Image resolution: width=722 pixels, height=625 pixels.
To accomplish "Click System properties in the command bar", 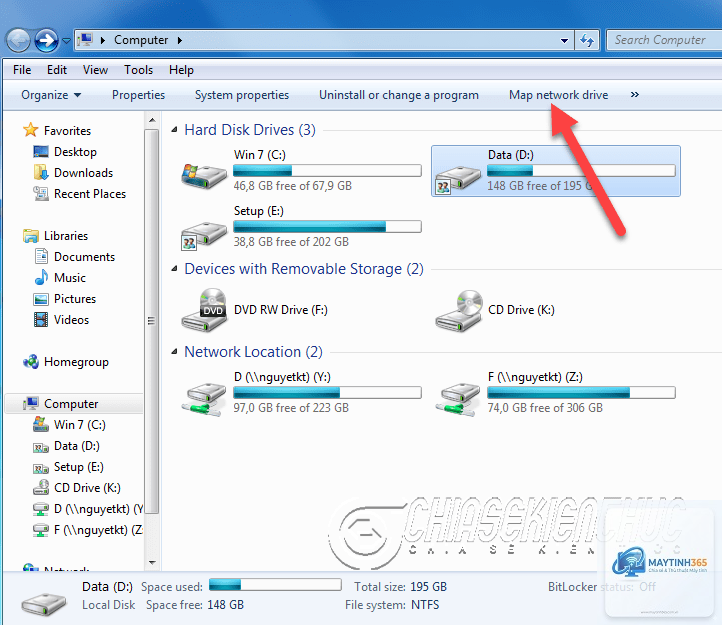I will click(x=242, y=95).
